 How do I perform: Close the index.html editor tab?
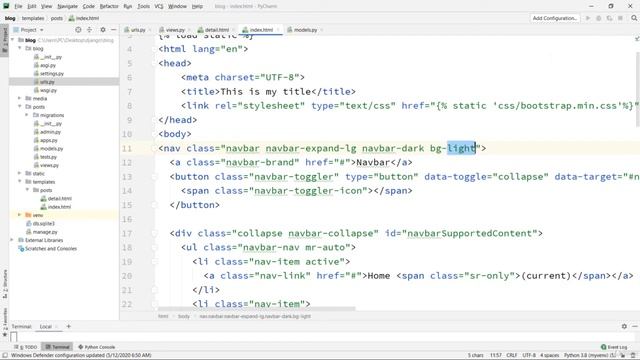point(278,30)
